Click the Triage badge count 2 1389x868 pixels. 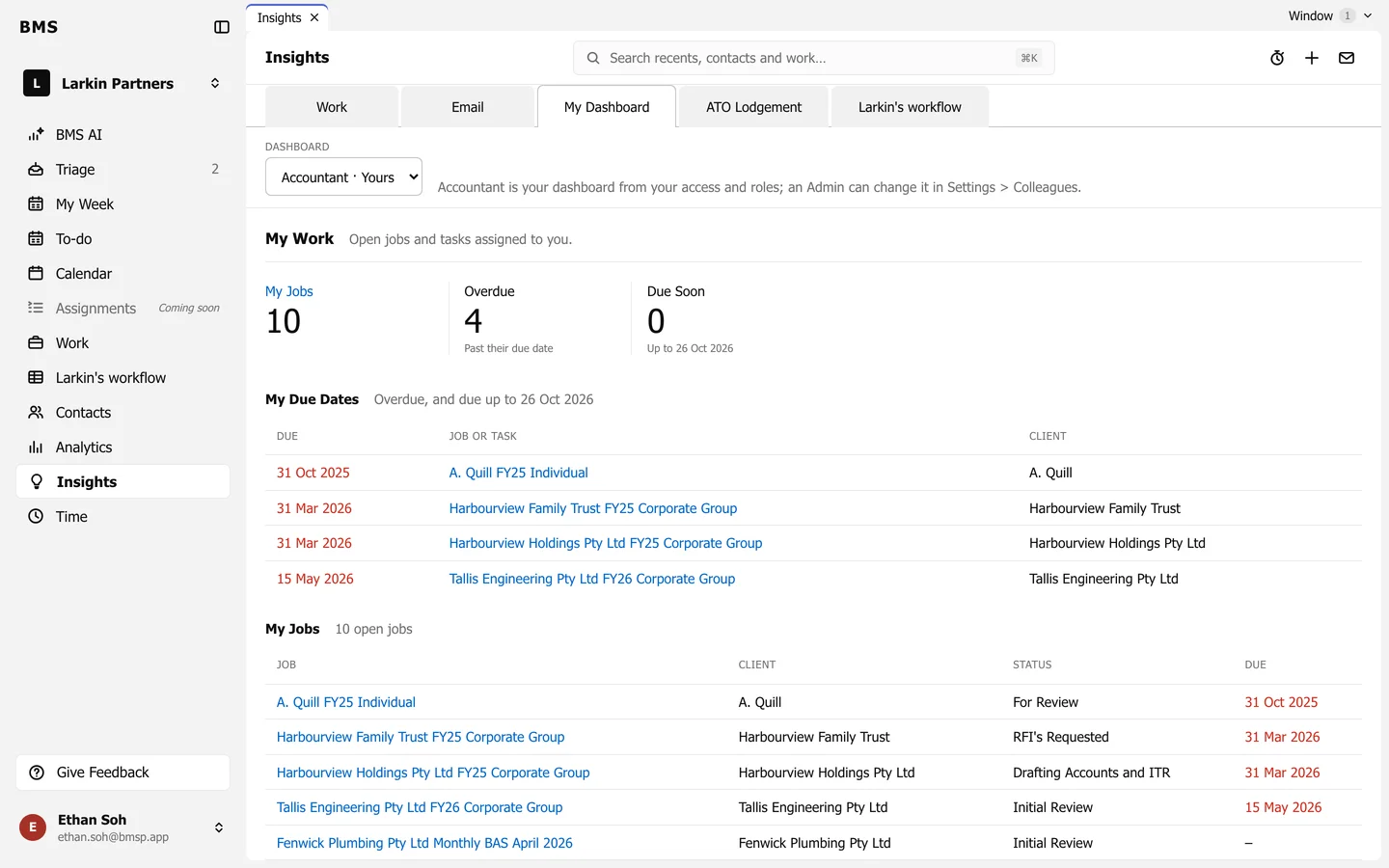click(215, 169)
